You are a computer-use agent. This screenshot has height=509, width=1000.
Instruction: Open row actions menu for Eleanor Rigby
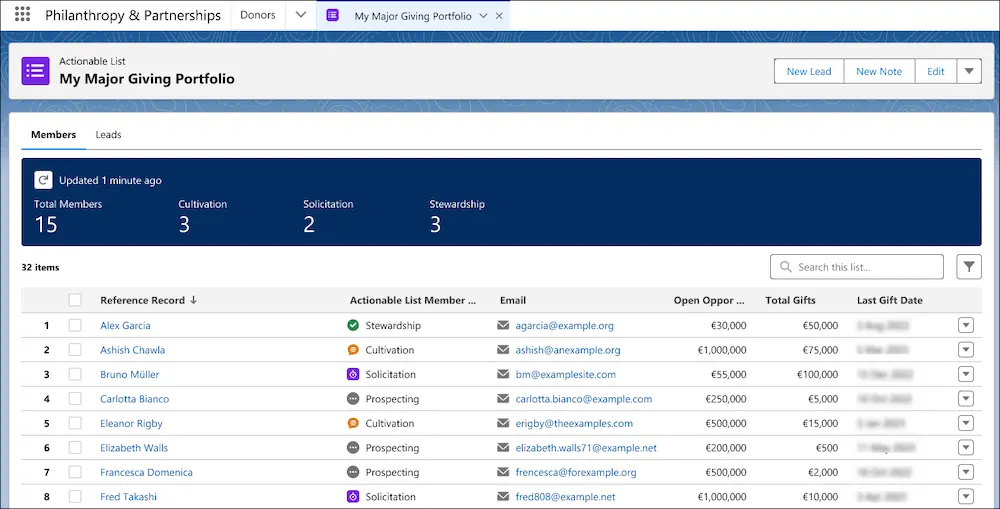coord(966,423)
